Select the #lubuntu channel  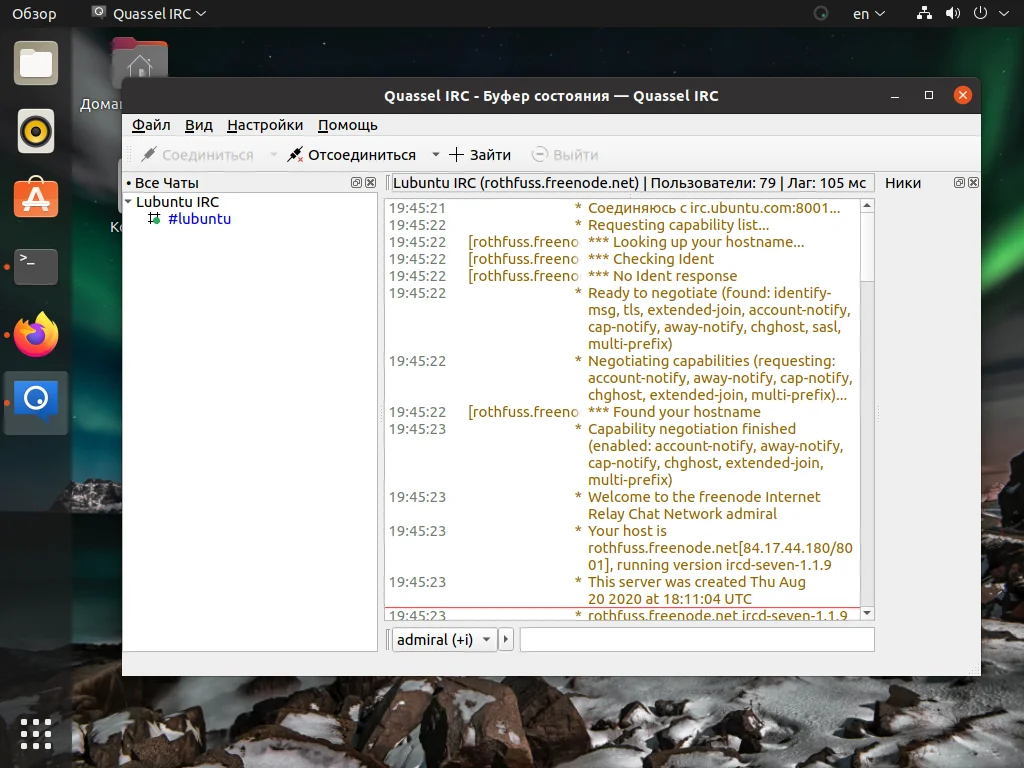coord(199,219)
